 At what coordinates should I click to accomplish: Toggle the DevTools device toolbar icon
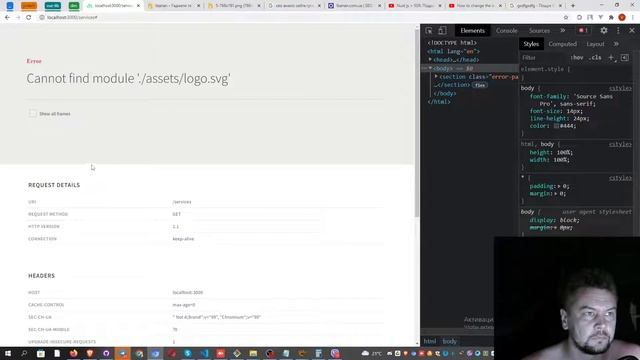point(442,31)
